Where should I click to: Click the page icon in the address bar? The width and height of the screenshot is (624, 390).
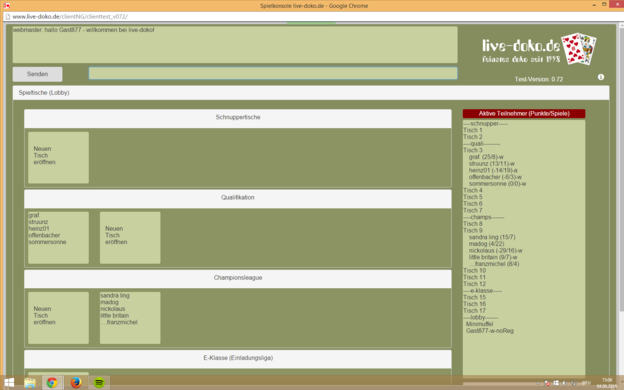(7, 17)
